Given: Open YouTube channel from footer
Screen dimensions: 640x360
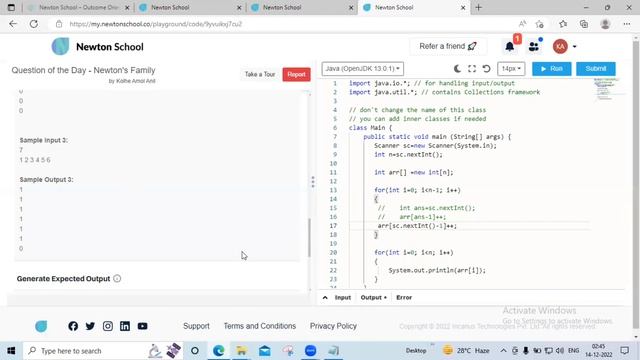Looking at the screenshot, I should (142, 326).
